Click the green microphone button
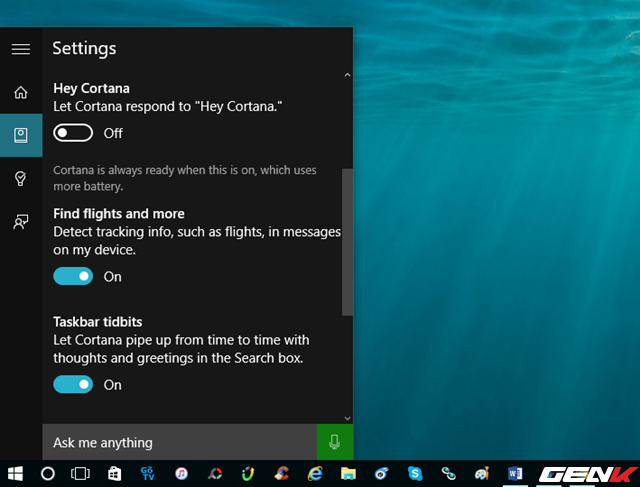The width and height of the screenshot is (640, 487). (x=335, y=442)
